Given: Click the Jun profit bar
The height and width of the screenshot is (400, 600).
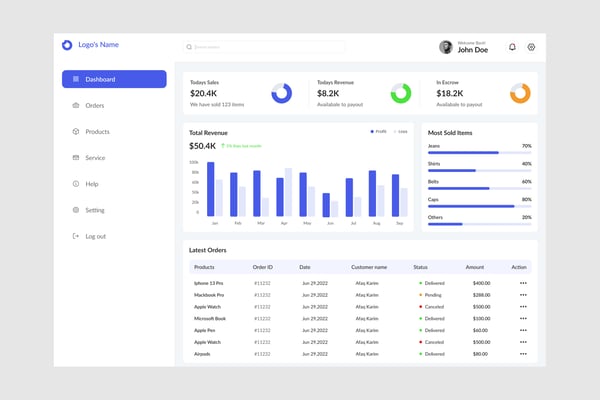Looking at the screenshot, I should (326, 205).
